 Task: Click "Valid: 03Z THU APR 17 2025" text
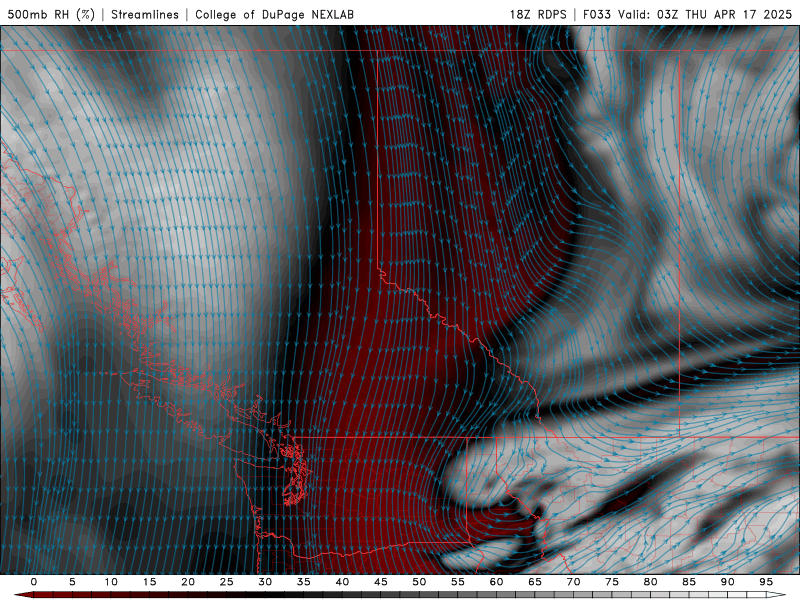[x=705, y=14]
